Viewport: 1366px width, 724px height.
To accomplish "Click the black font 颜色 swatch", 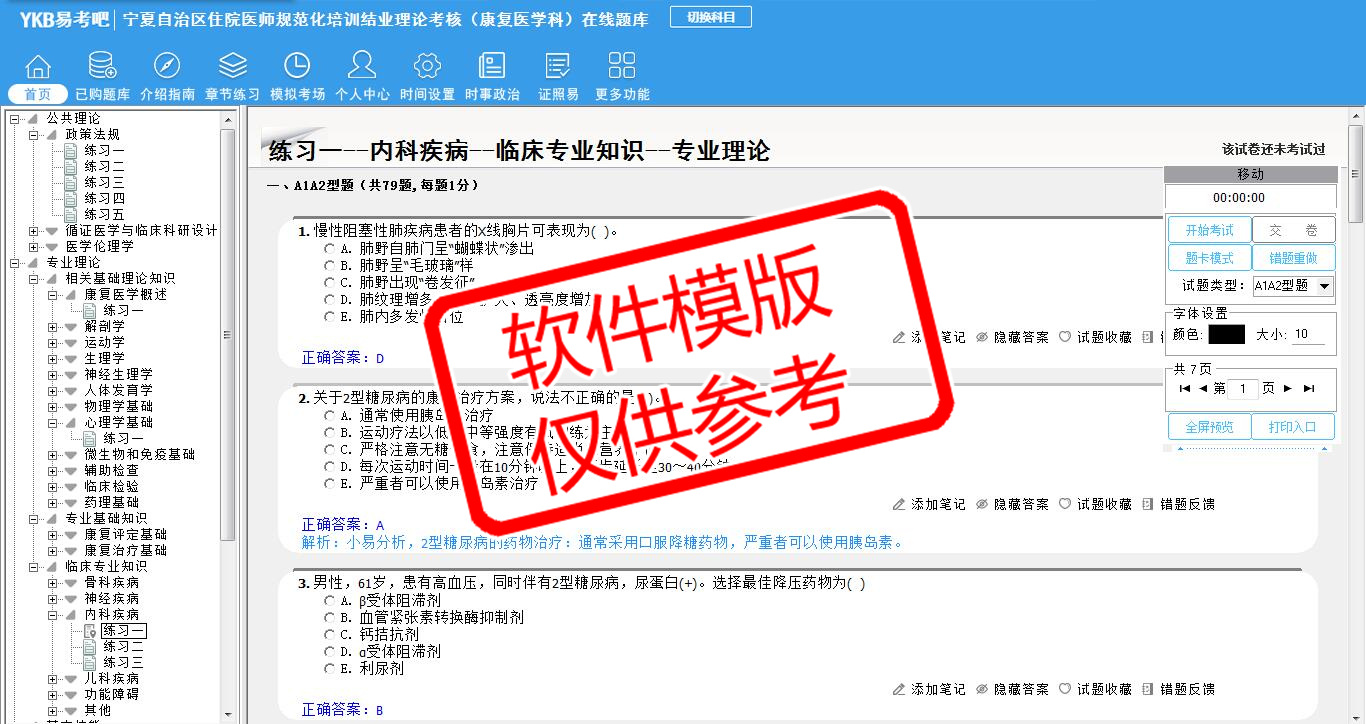I will tap(1226, 335).
